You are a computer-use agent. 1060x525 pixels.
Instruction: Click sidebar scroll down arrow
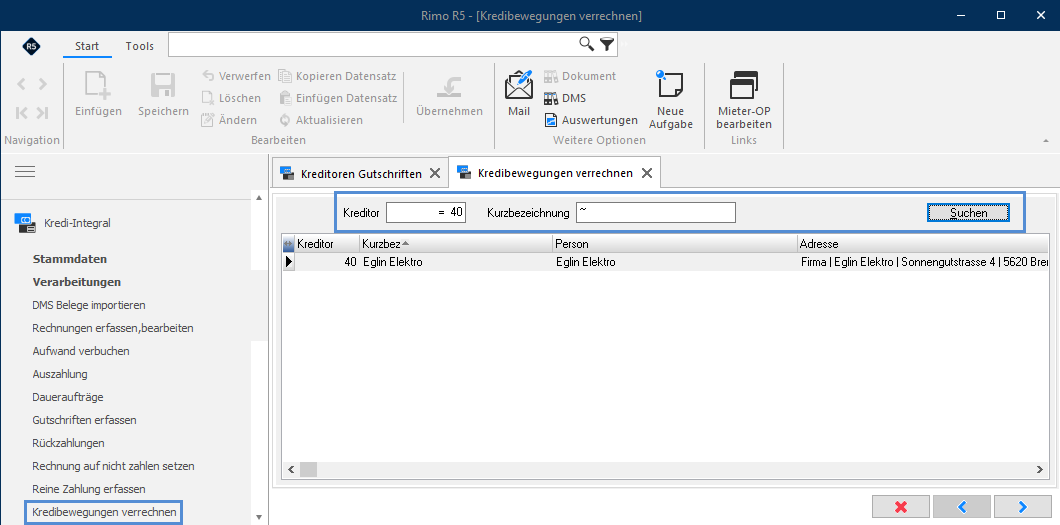258,517
